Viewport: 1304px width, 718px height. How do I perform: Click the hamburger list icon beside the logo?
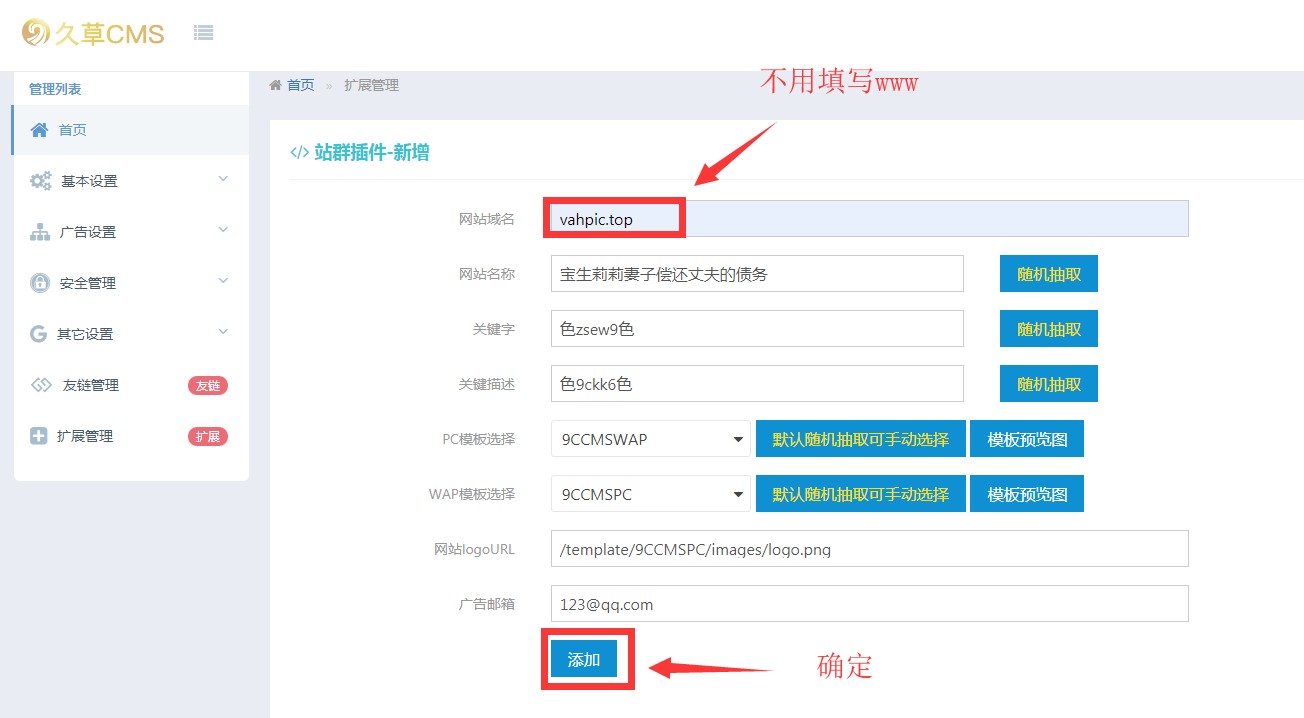click(x=203, y=31)
